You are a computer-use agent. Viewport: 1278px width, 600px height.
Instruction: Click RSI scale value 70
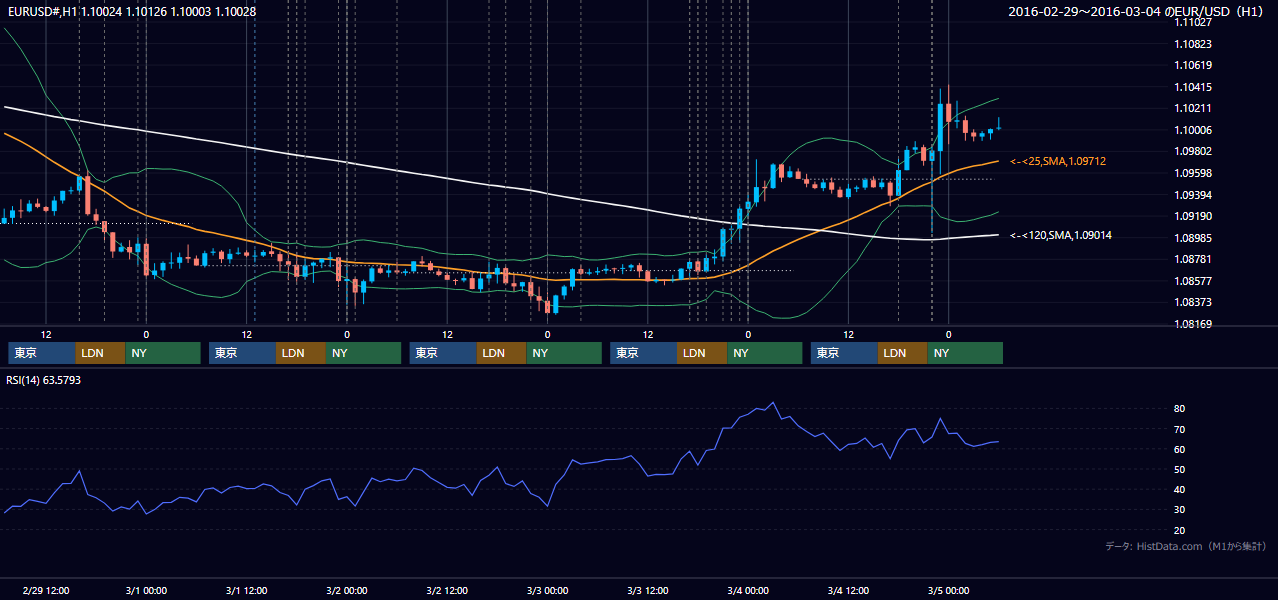1180,429
